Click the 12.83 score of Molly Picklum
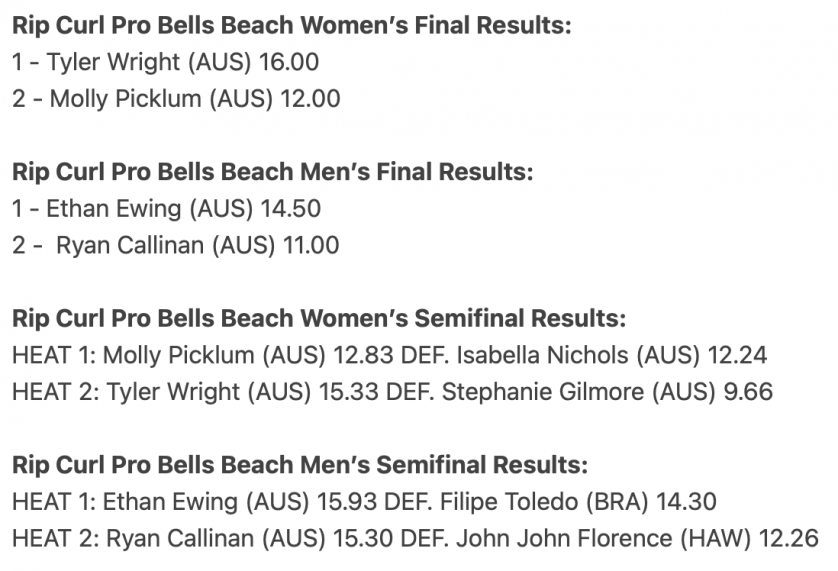 [x=363, y=355]
